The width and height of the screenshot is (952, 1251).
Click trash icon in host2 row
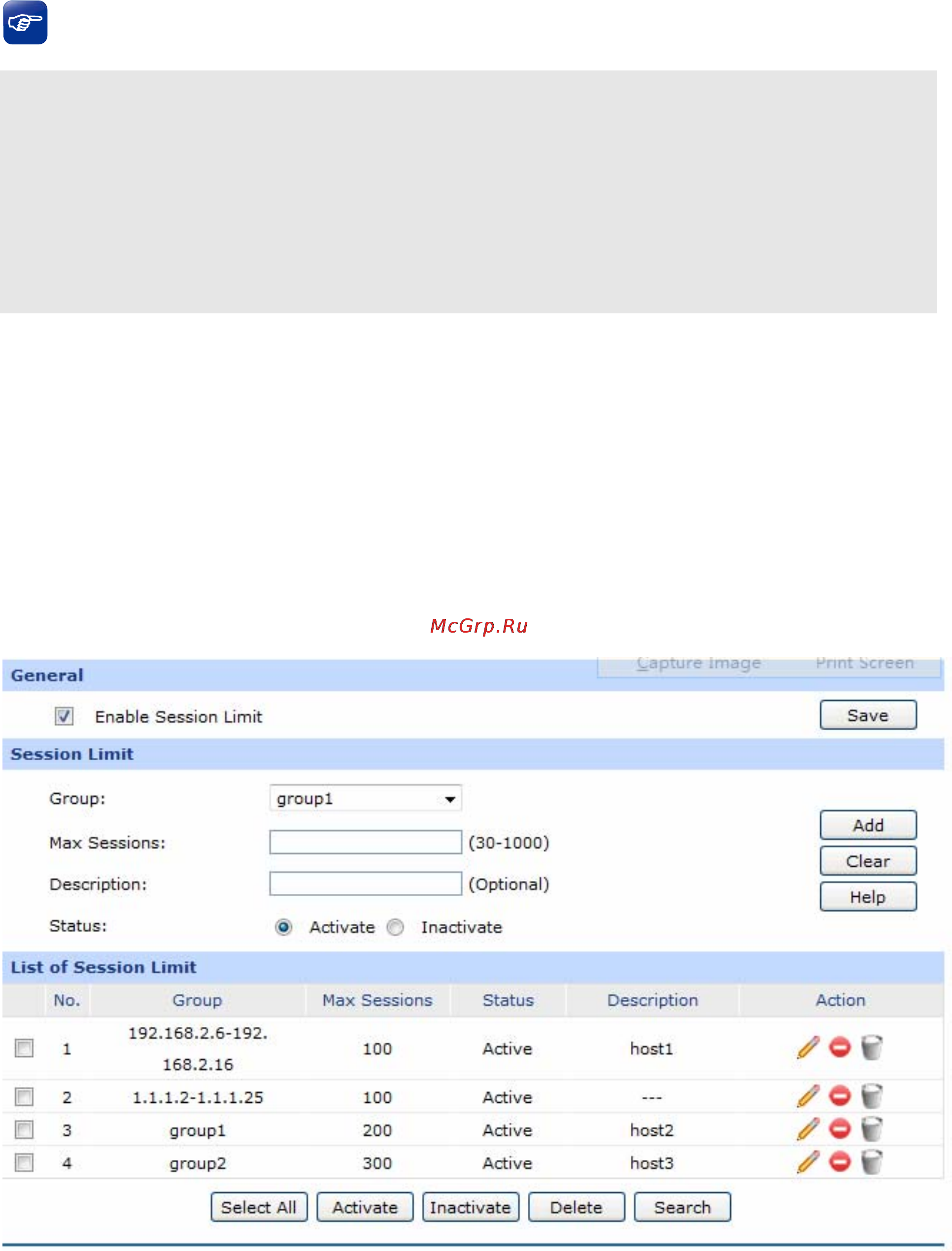click(872, 1129)
